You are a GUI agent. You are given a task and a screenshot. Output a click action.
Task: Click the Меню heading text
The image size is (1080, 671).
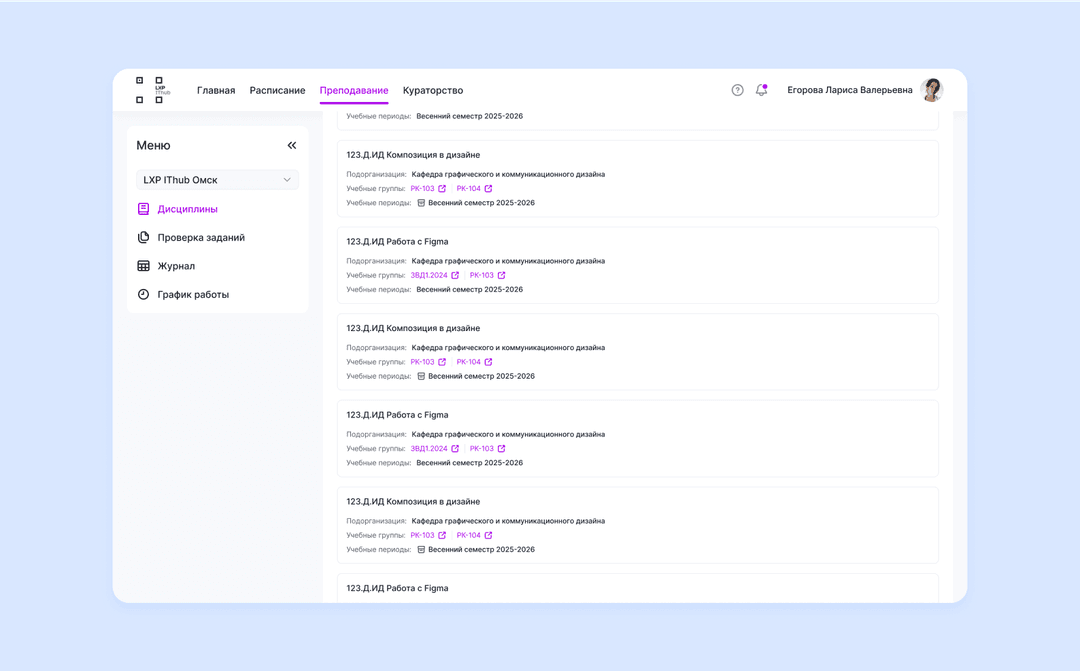(x=153, y=145)
